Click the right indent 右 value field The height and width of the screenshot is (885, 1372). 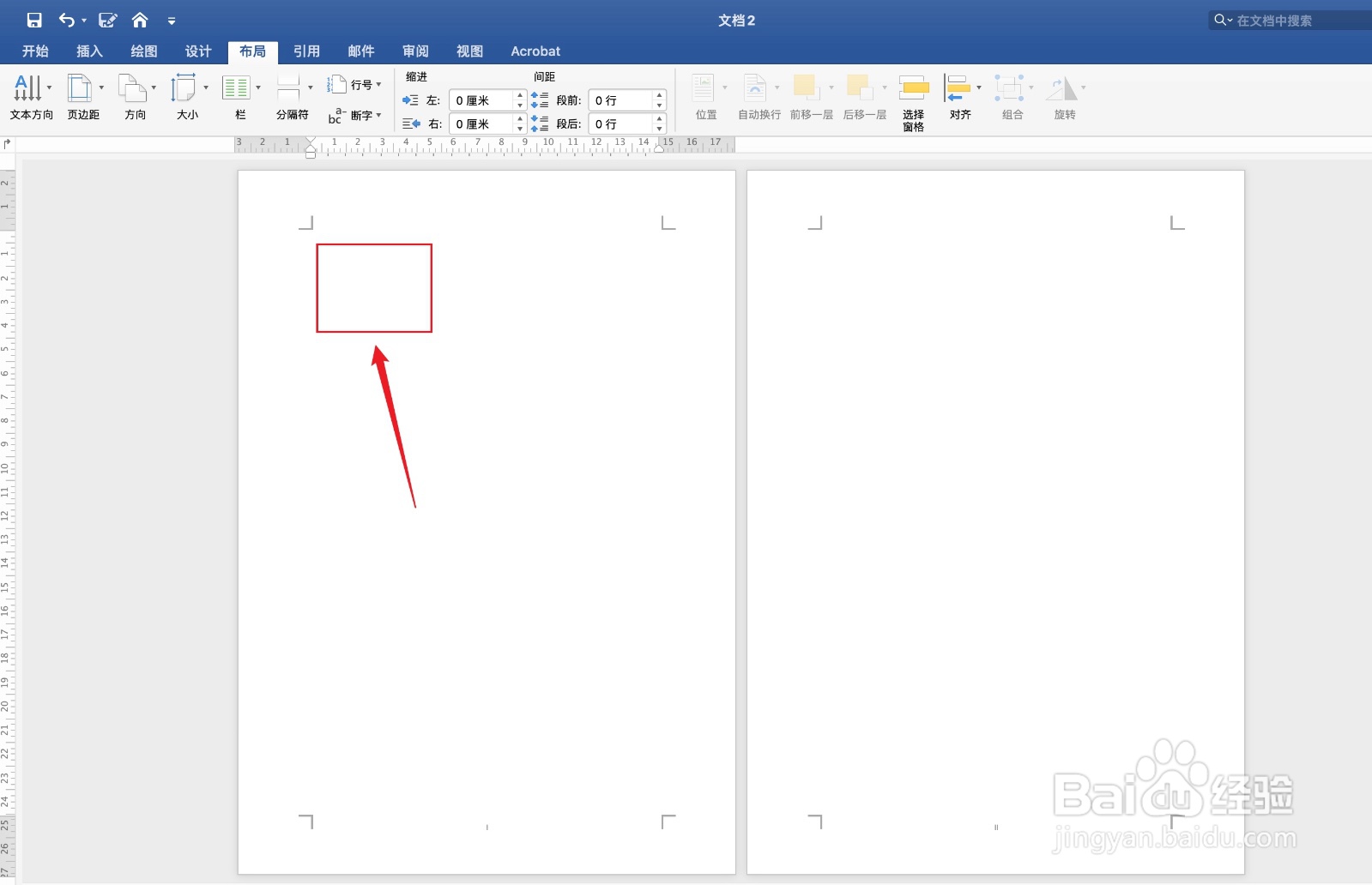[481, 124]
